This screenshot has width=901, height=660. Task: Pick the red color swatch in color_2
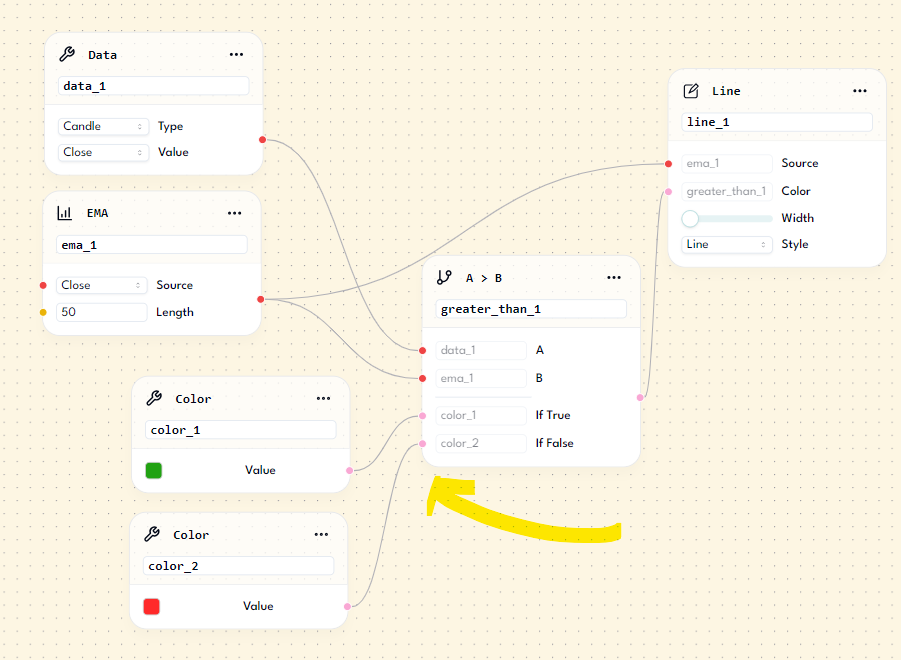tap(152, 606)
